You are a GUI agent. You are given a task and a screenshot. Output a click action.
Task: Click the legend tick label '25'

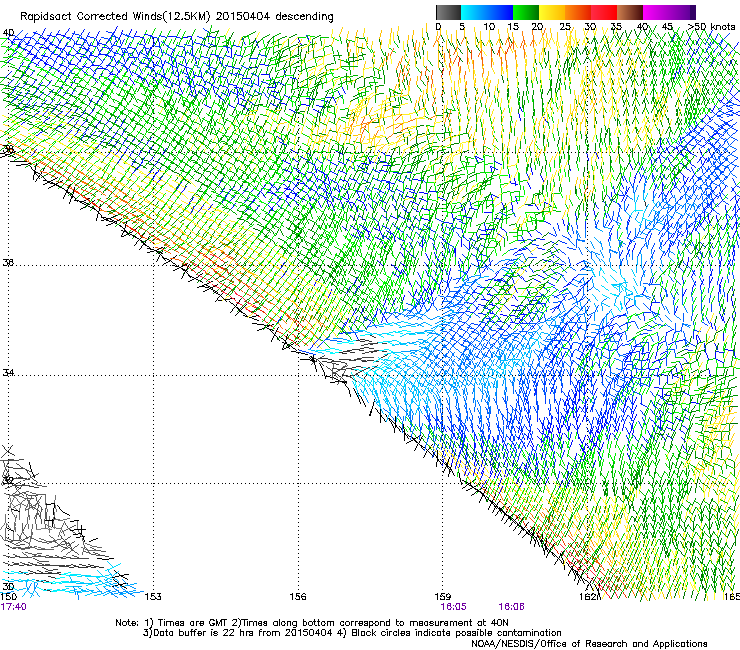click(x=564, y=27)
